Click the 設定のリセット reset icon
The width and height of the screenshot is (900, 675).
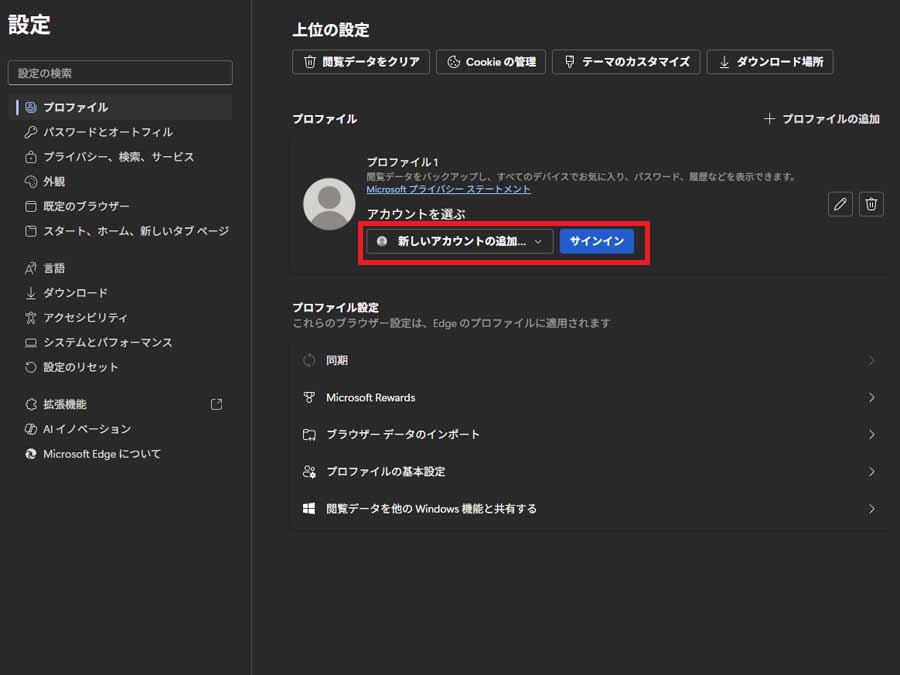[x=31, y=367]
